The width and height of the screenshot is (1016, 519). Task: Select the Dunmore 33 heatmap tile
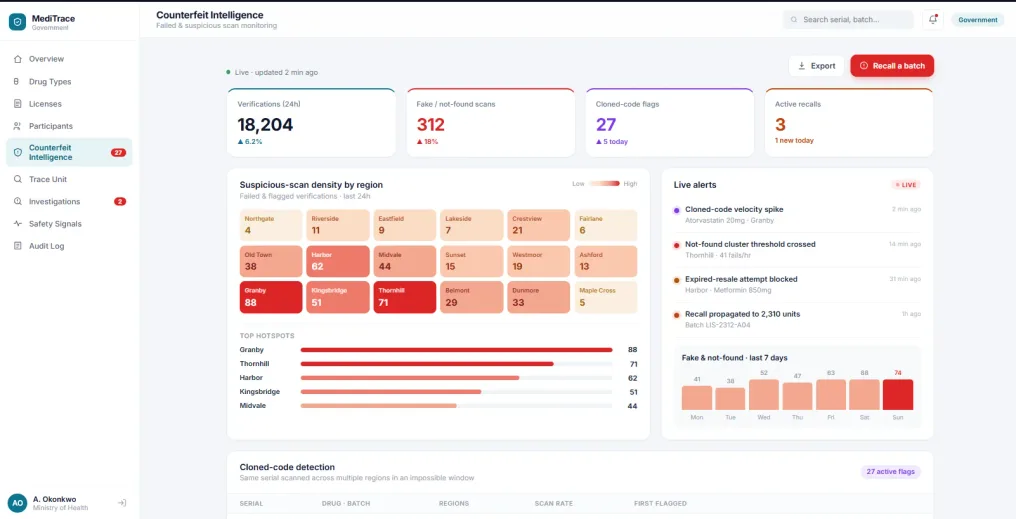pos(538,297)
